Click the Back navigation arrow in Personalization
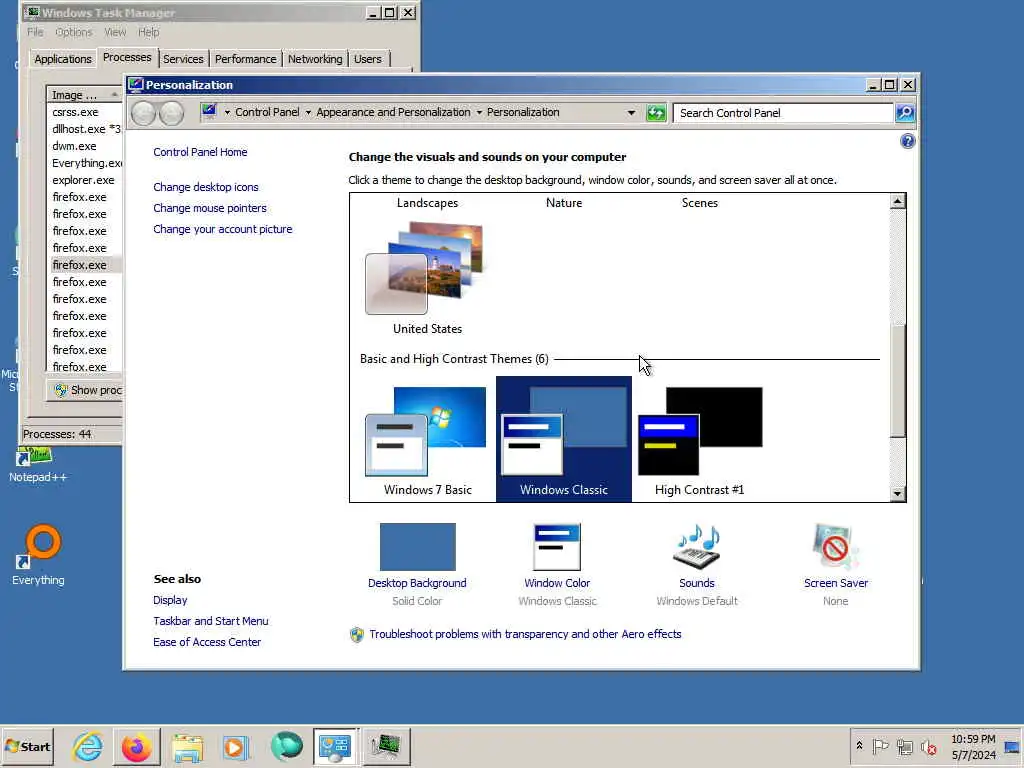 coord(144,113)
